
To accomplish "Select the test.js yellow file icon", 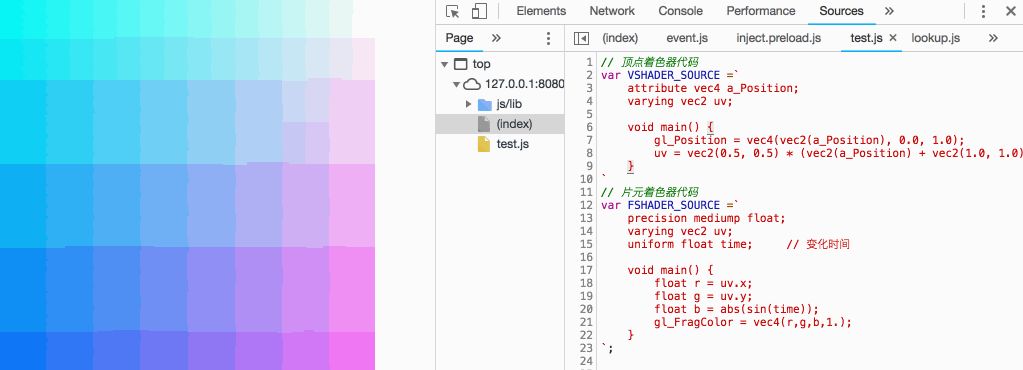I will pos(483,144).
